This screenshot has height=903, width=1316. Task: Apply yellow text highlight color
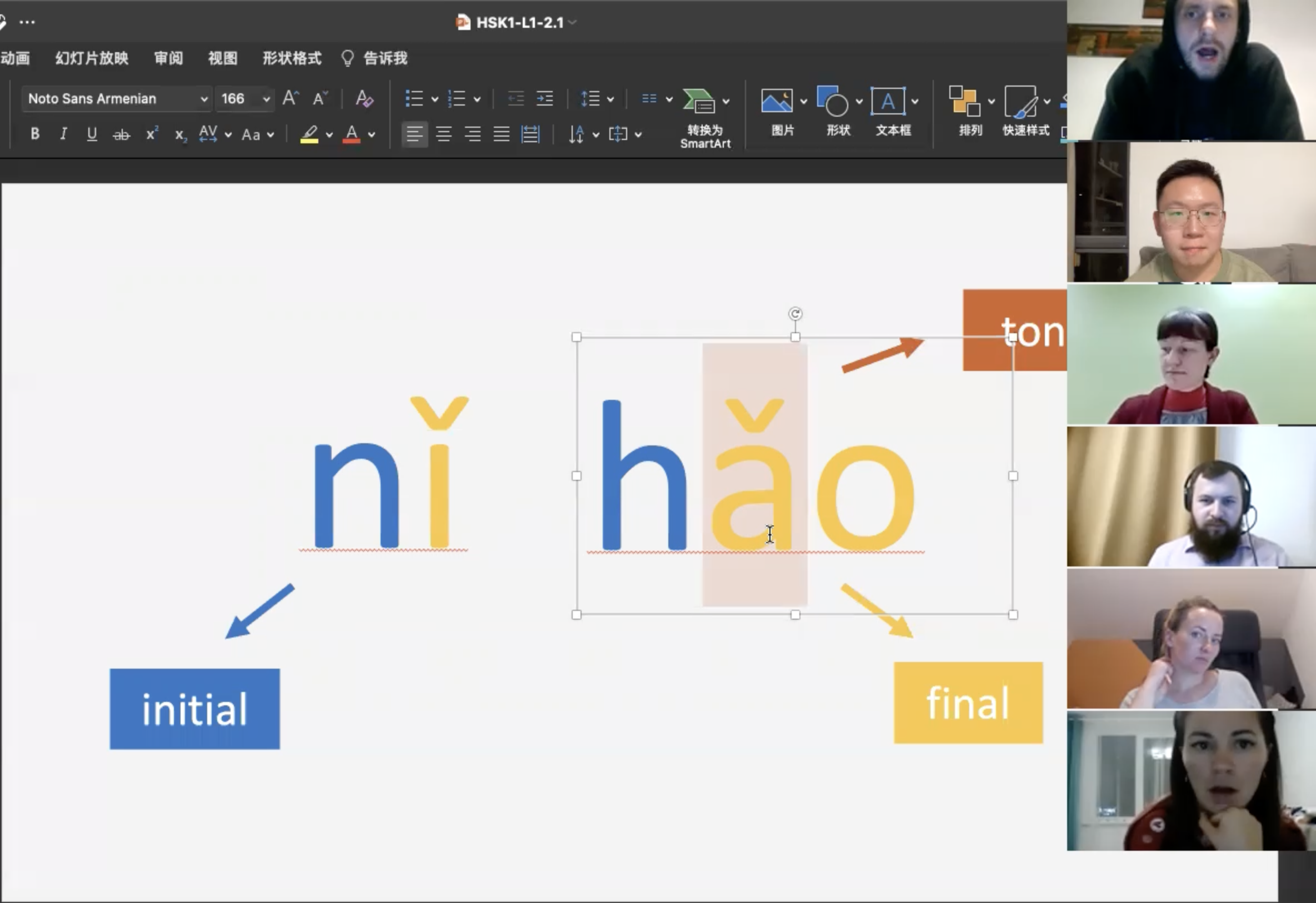(x=309, y=134)
